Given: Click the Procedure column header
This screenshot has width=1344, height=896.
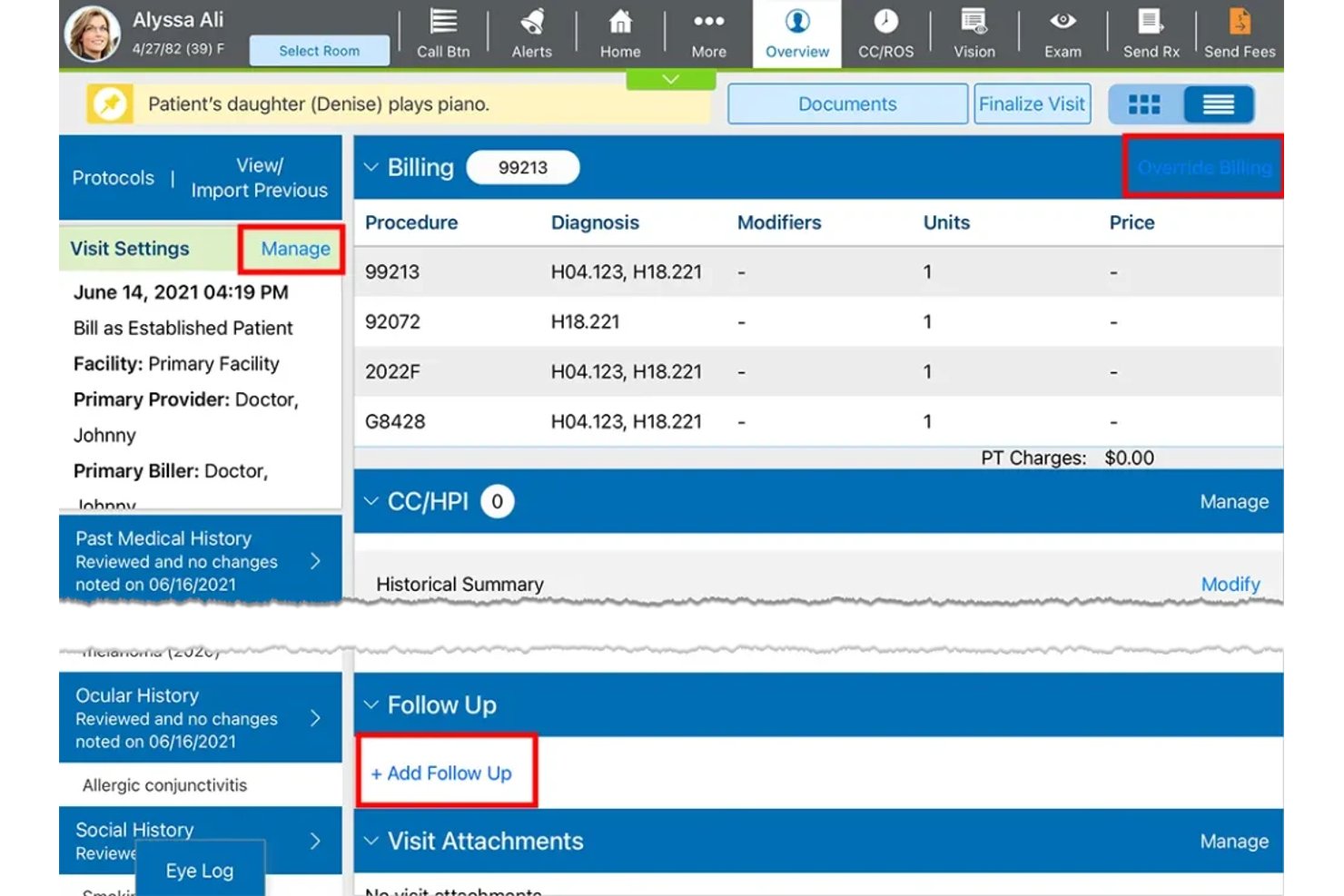Looking at the screenshot, I should pyautogui.click(x=411, y=222).
